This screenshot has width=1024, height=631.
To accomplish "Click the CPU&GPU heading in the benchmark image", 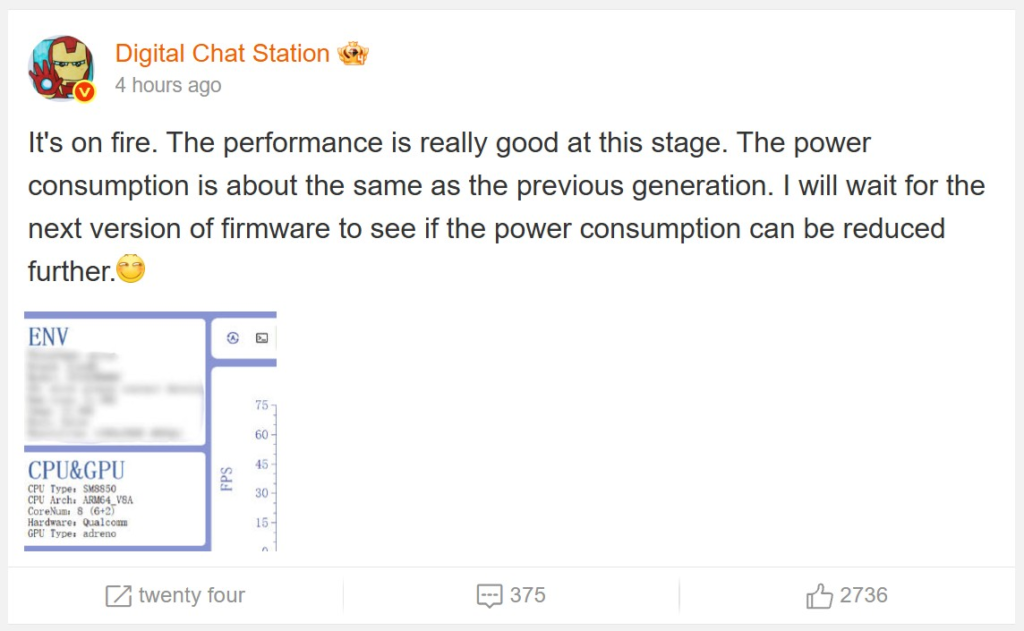I will point(77,470).
